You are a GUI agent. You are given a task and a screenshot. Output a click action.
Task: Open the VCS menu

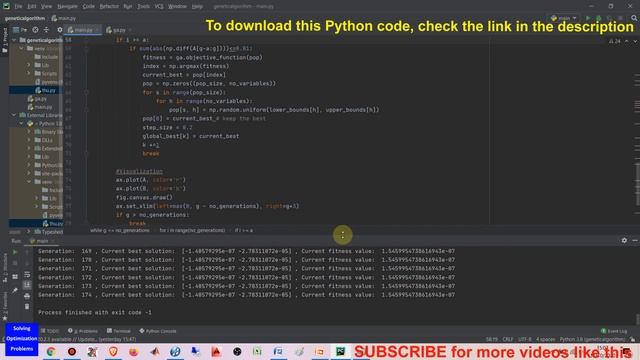coord(159,7)
